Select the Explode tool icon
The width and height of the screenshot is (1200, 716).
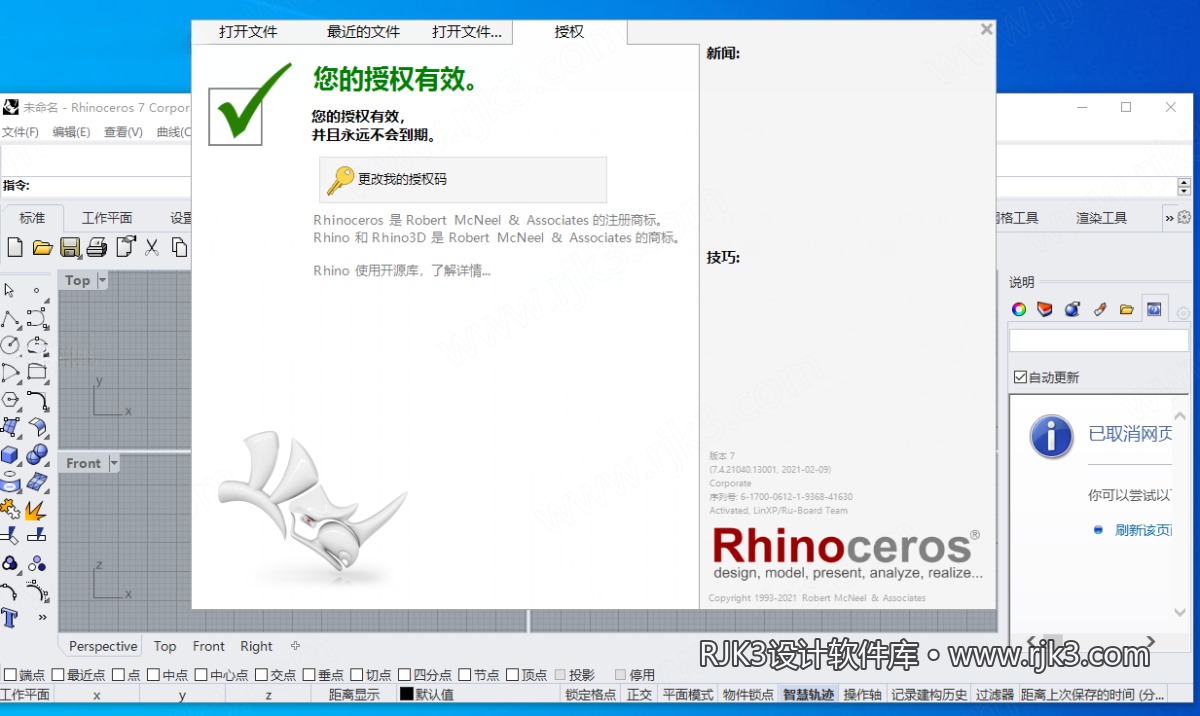(x=37, y=510)
